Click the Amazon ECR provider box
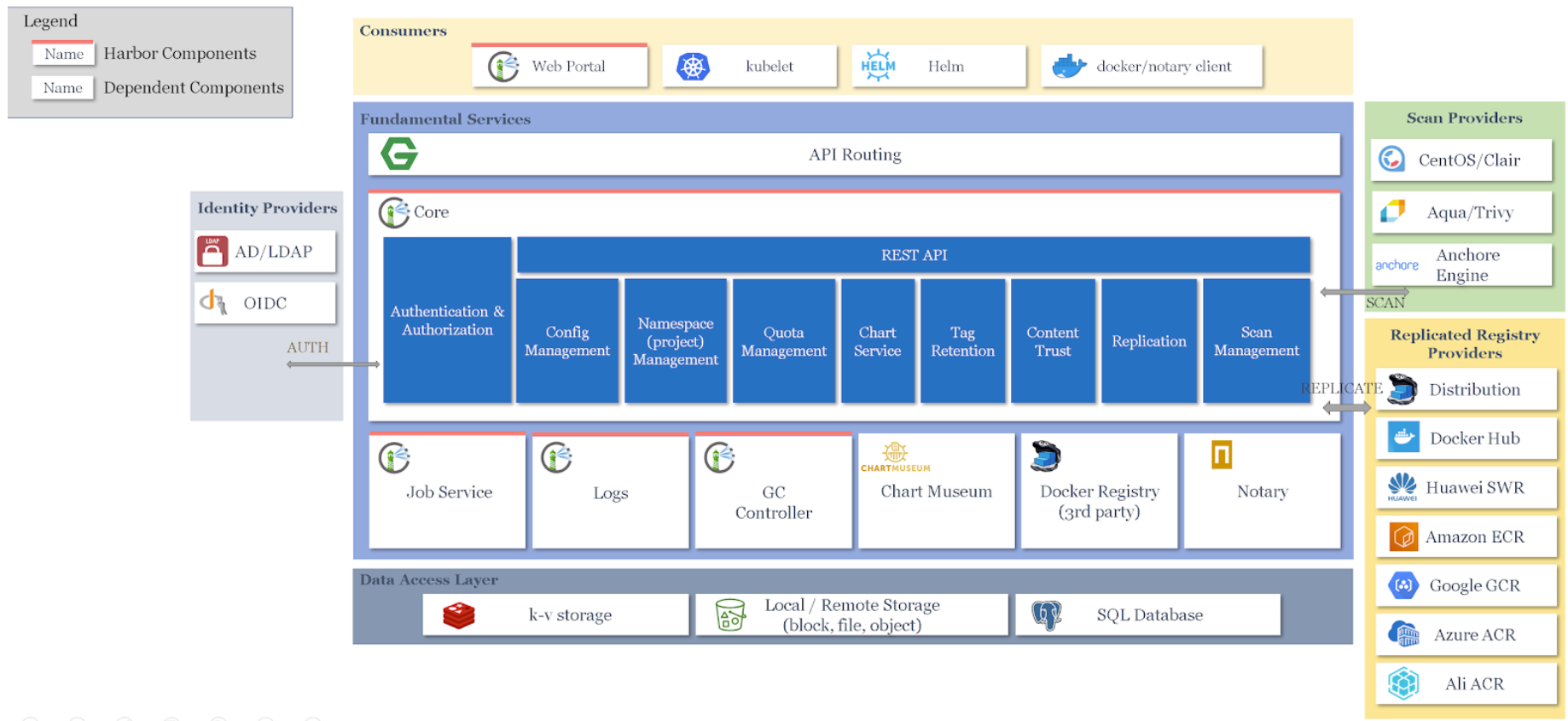This screenshot has width=1568, height=721. tap(1466, 537)
